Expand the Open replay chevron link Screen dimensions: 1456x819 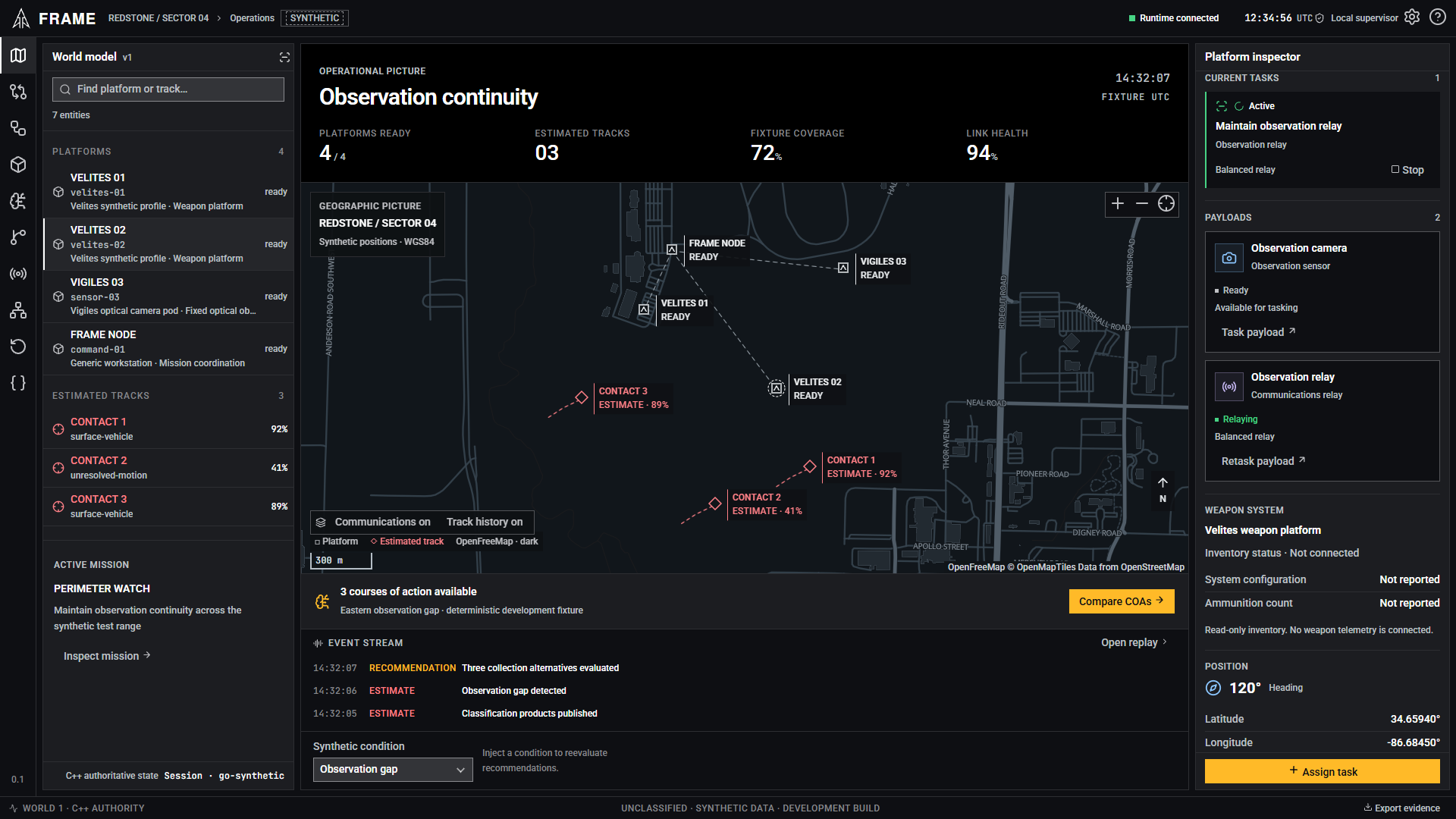[1134, 642]
